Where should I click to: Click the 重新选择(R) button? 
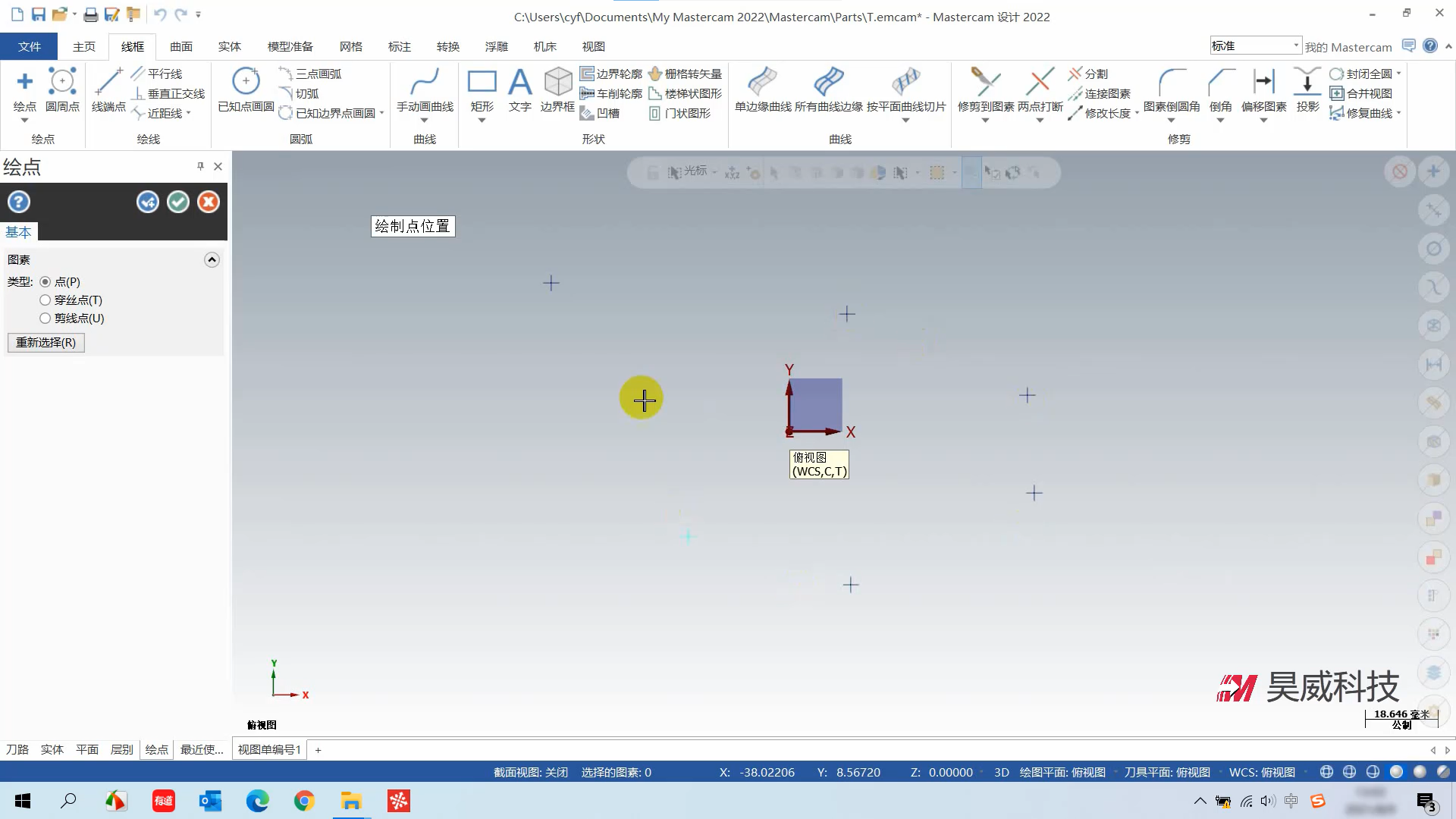[x=46, y=343]
